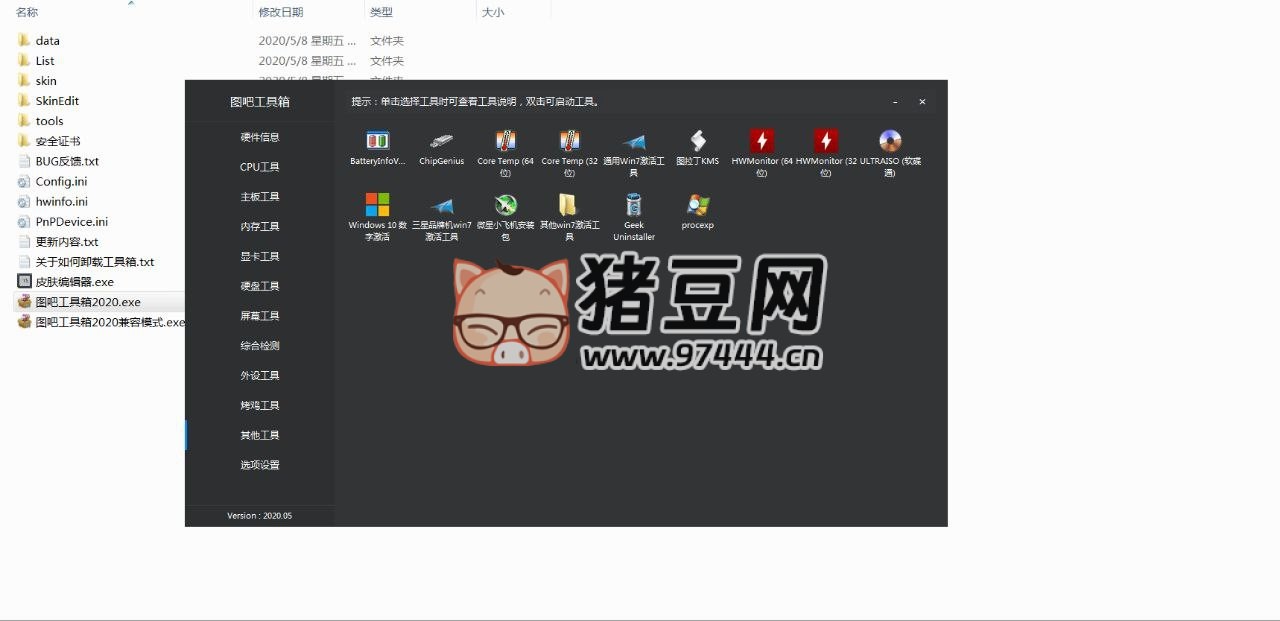Select Core Temp (64位) icon
The height and width of the screenshot is (621, 1280).
(x=505, y=141)
